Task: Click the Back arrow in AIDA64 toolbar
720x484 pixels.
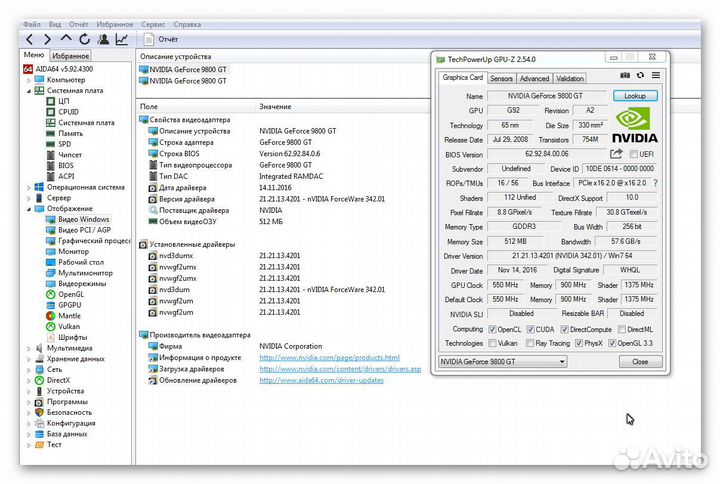Action: pyautogui.click(x=30, y=39)
